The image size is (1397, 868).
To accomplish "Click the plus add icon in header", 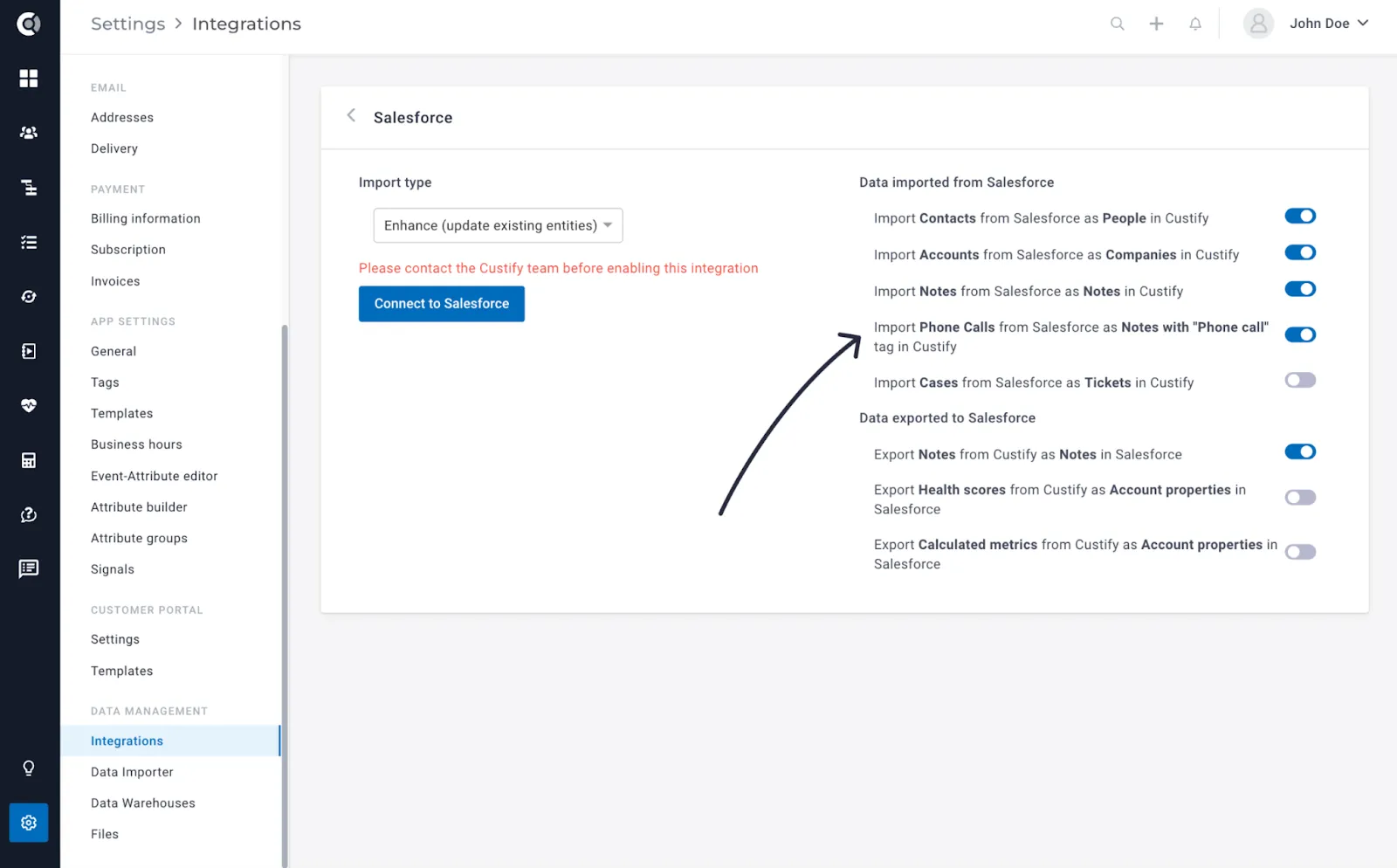I will (x=1156, y=24).
